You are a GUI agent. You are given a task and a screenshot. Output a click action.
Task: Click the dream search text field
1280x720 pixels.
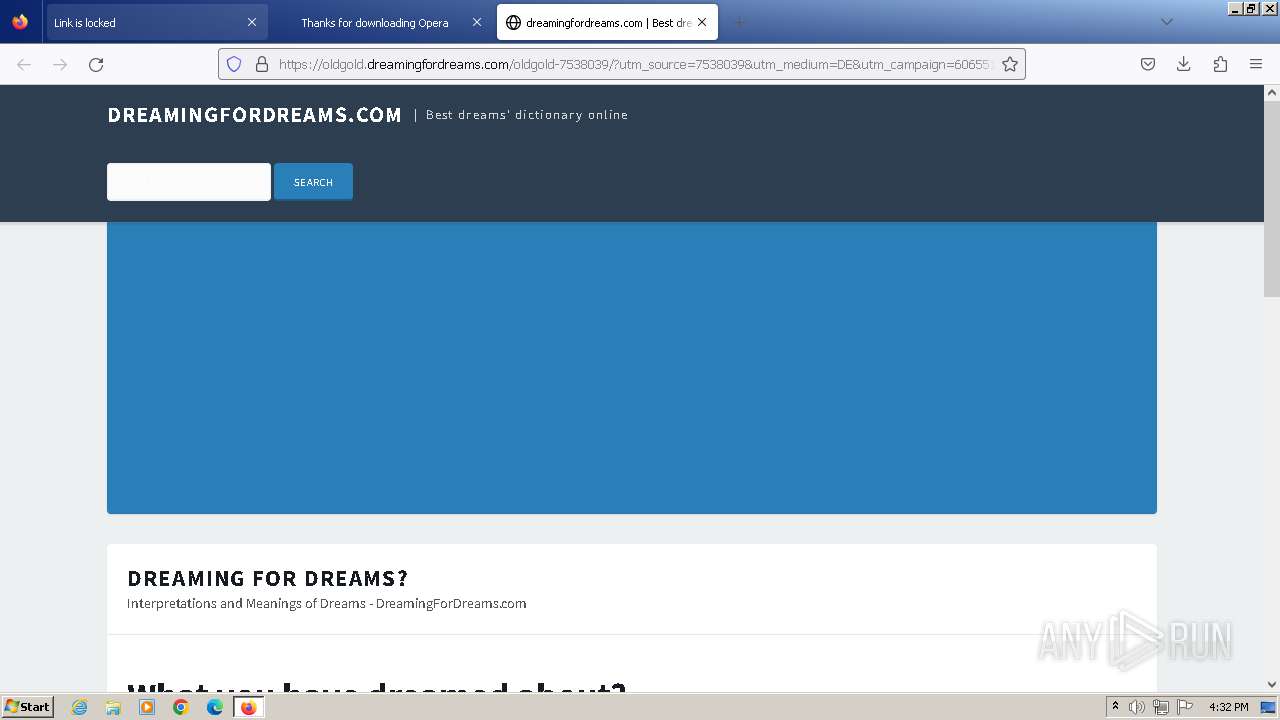[189, 182]
